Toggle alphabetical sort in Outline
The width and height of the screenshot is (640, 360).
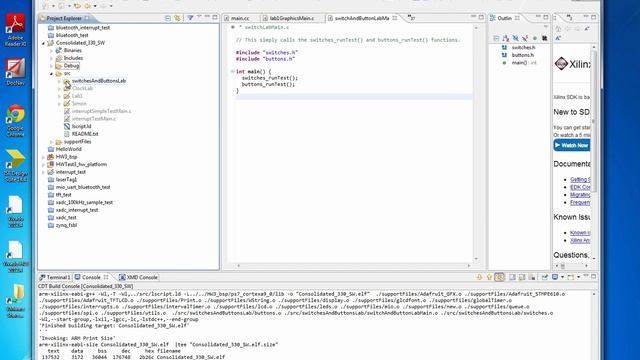point(506,38)
